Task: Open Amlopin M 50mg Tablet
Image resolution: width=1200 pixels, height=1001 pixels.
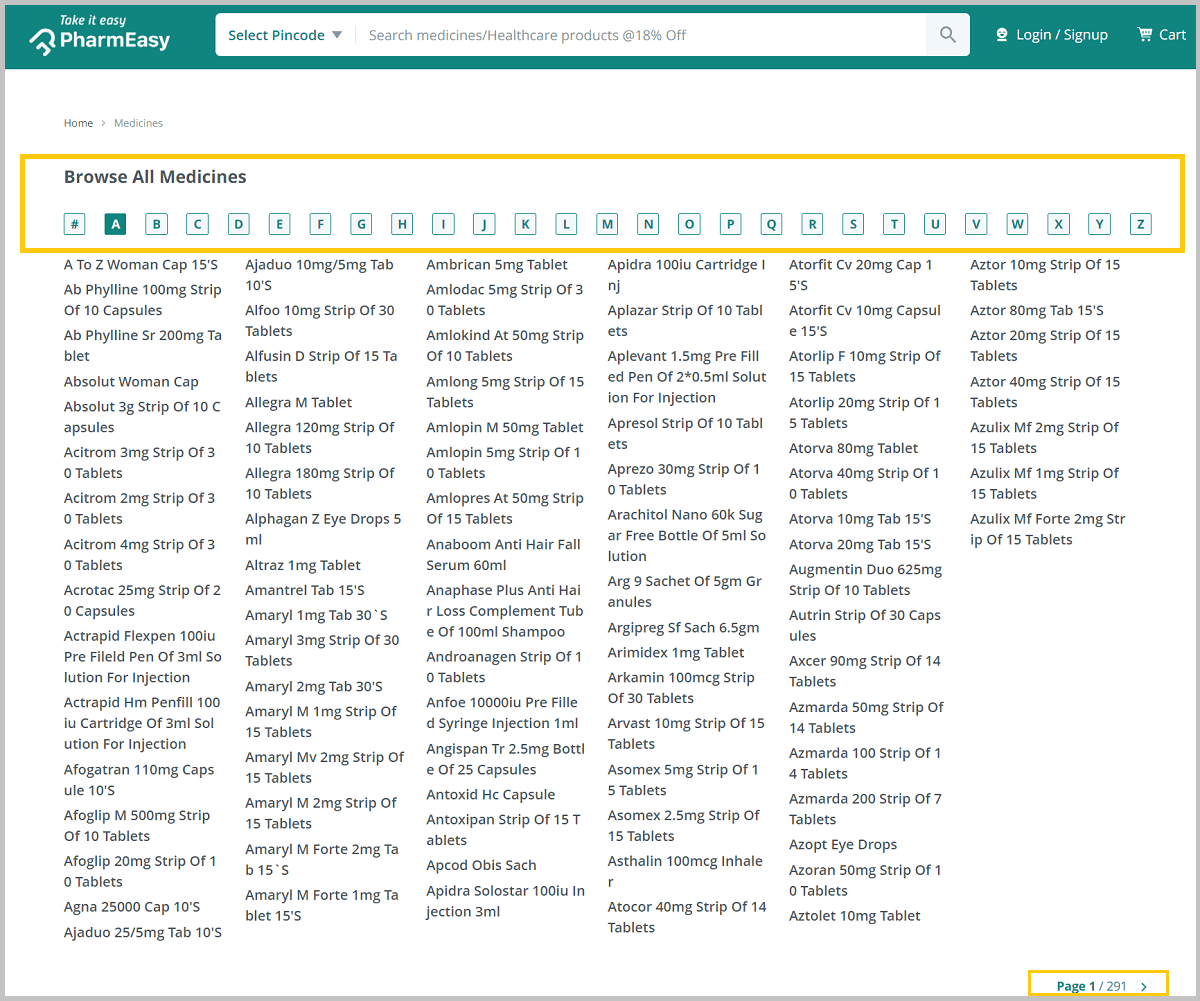Action: point(505,427)
